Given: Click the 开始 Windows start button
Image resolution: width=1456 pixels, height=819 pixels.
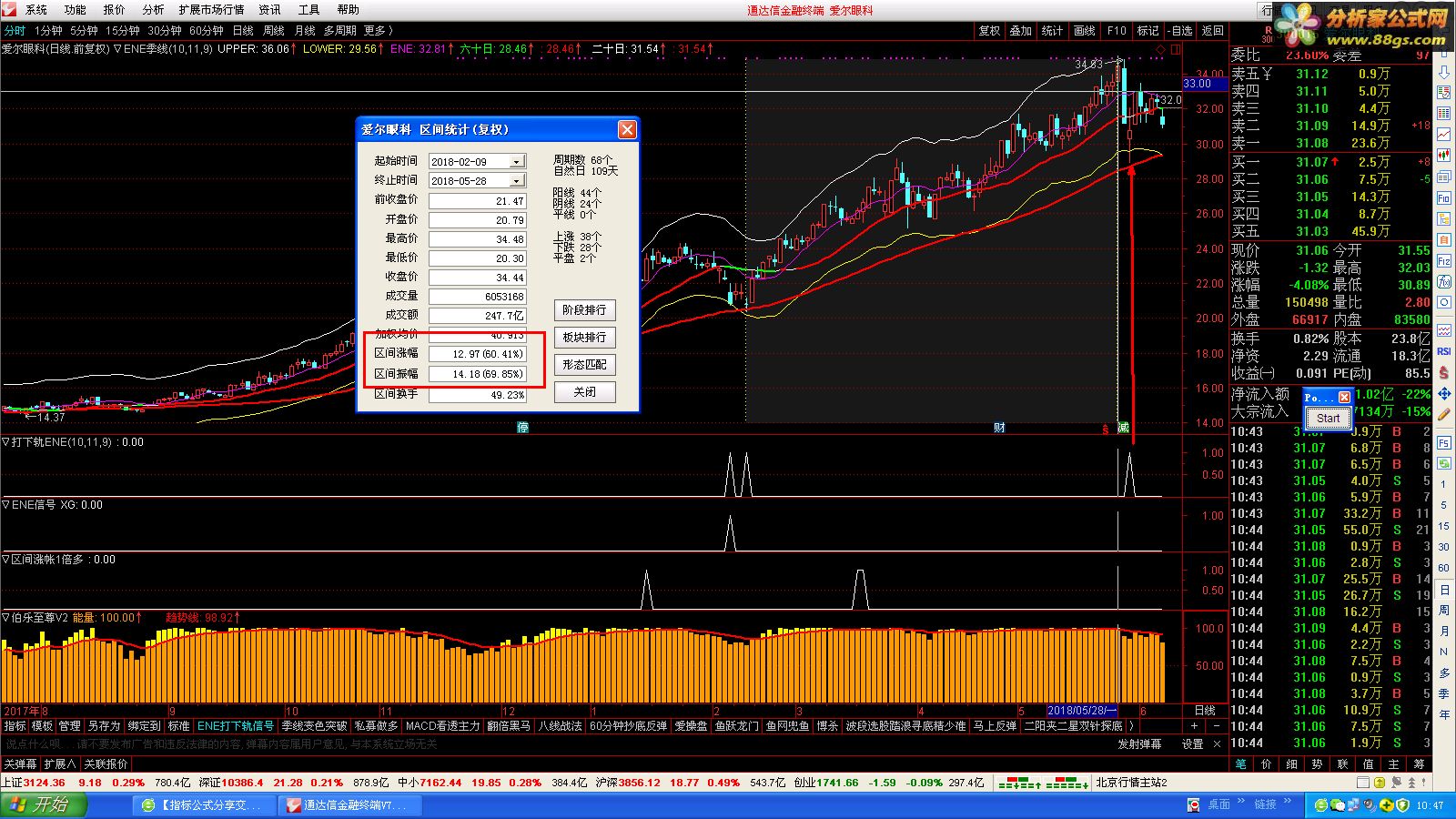Looking at the screenshot, I should 44,805.
